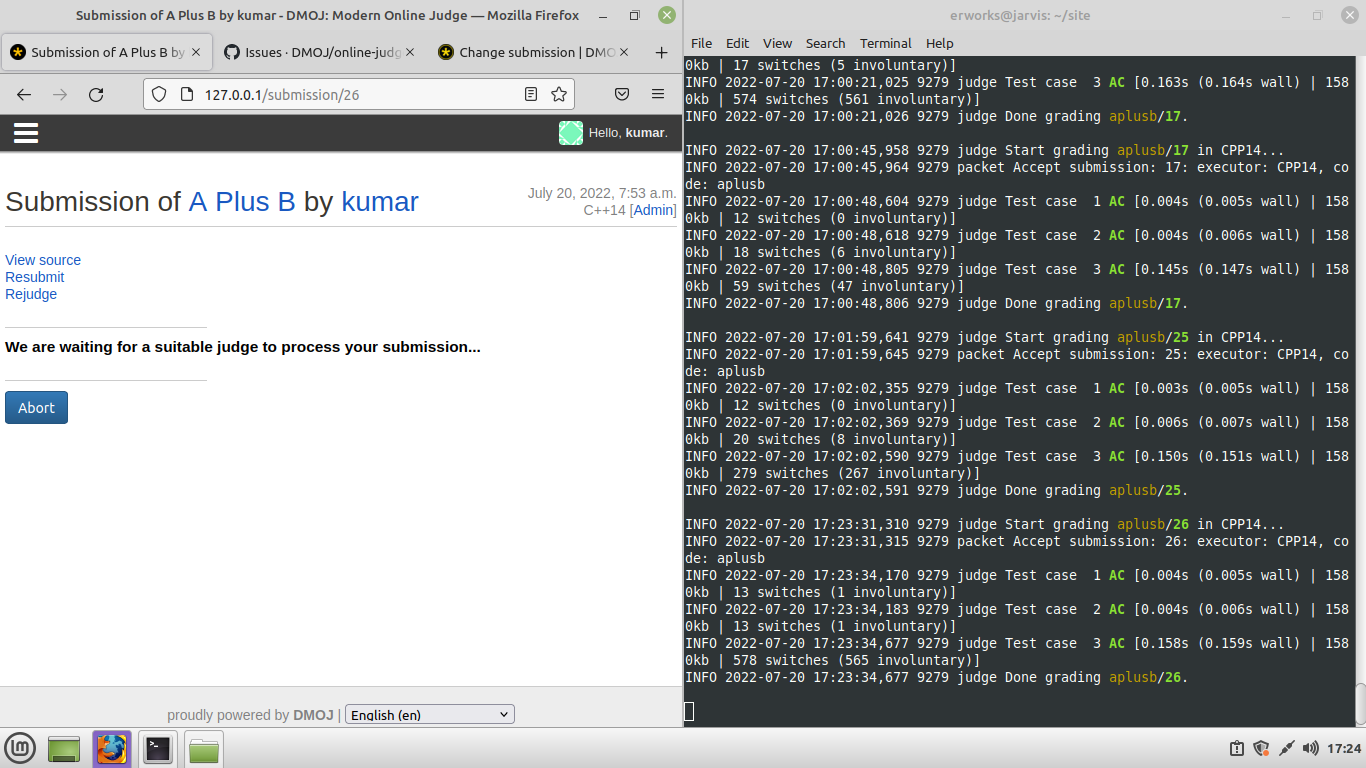1366x768 pixels.
Task: Click kumar's profile avatar image
Action: click(x=570, y=132)
